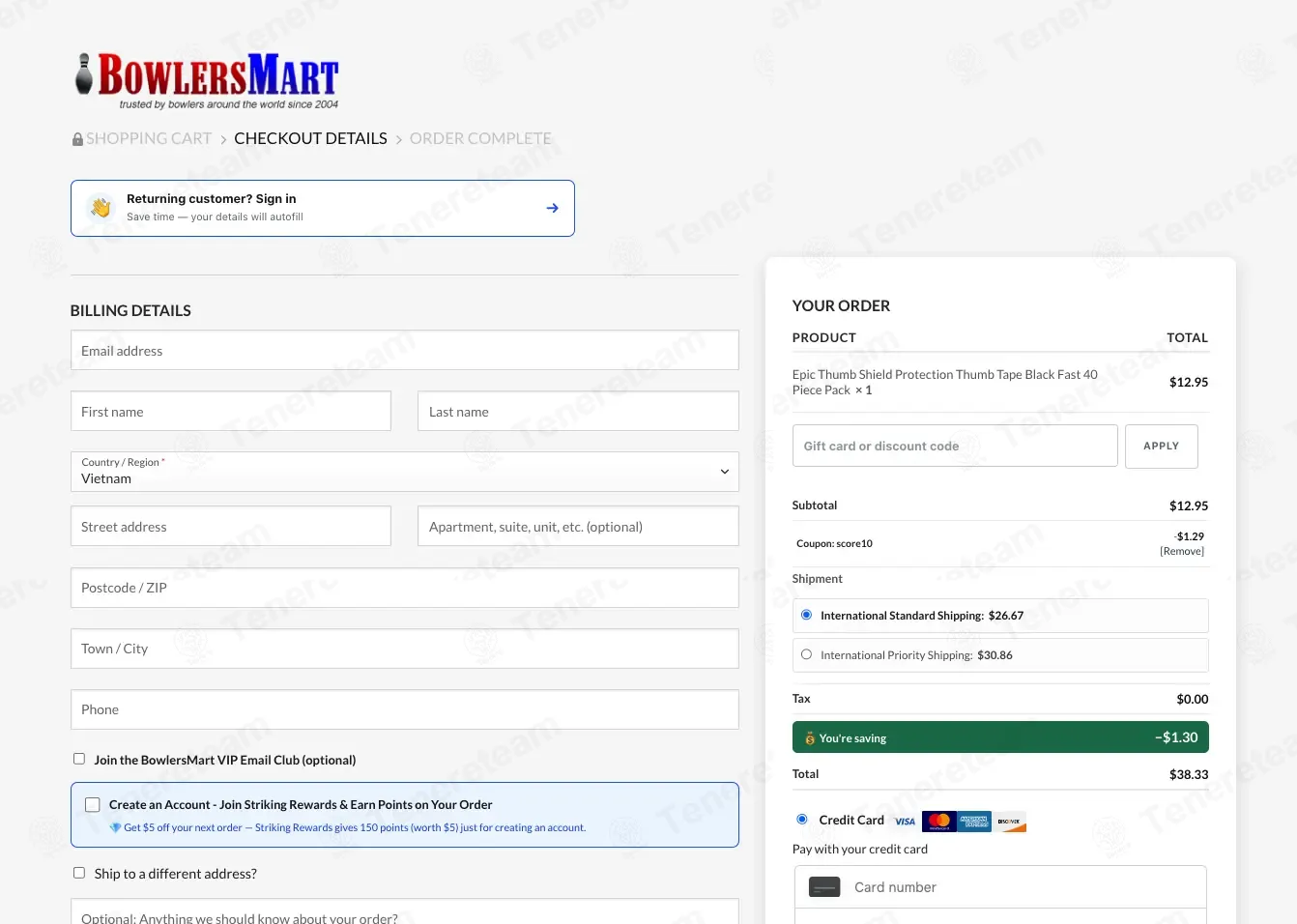Click the Gift card or discount code field
This screenshot has width=1297, height=924.
[x=955, y=446]
